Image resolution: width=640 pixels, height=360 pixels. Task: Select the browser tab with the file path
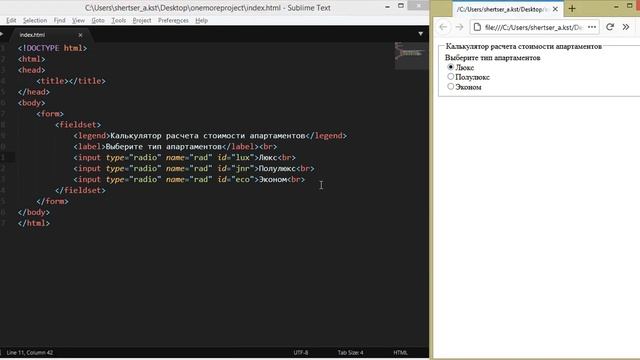pyautogui.click(x=508, y=9)
